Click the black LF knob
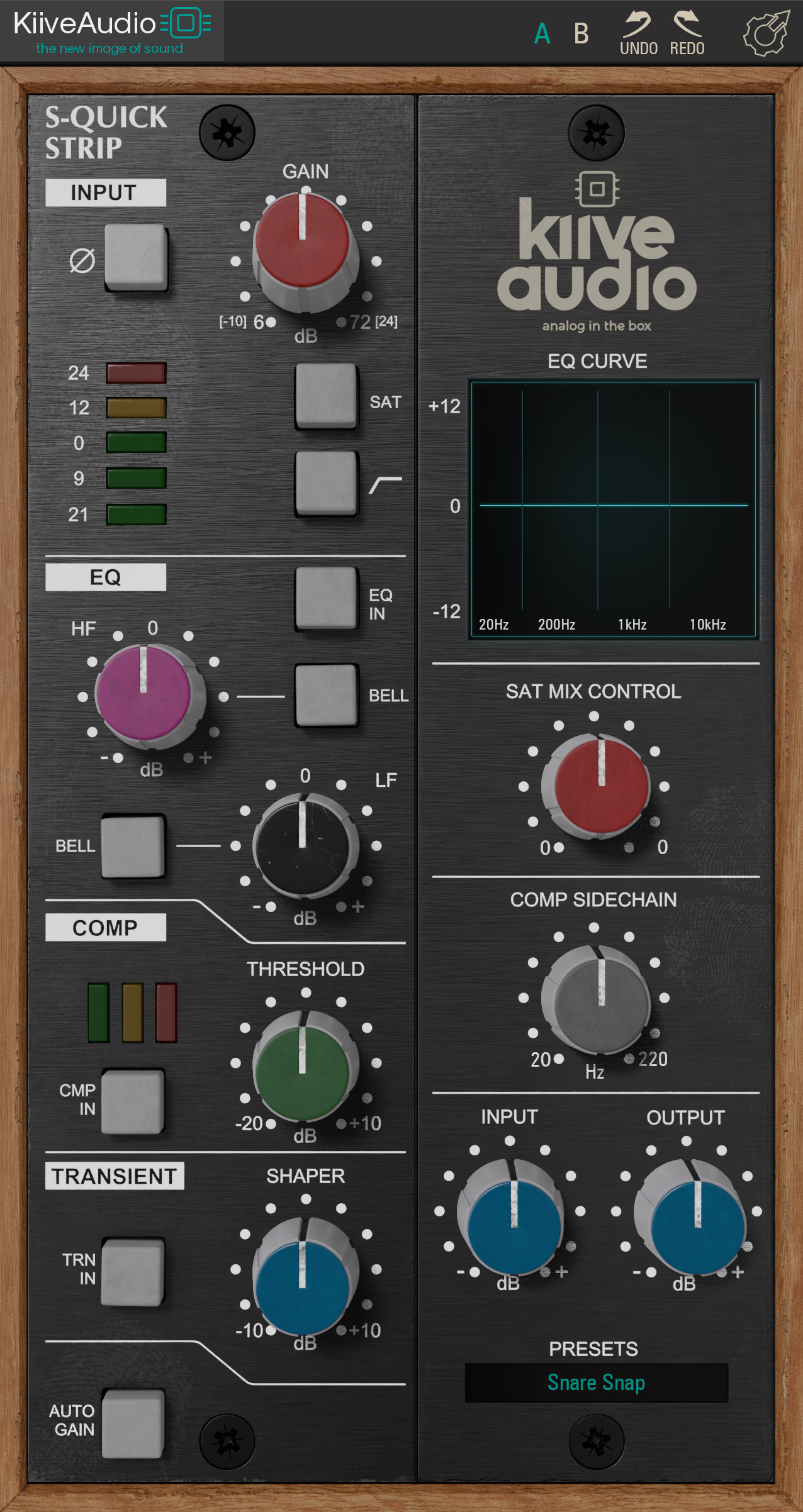This screenshot has width=803, height=1512. [305, 845]
